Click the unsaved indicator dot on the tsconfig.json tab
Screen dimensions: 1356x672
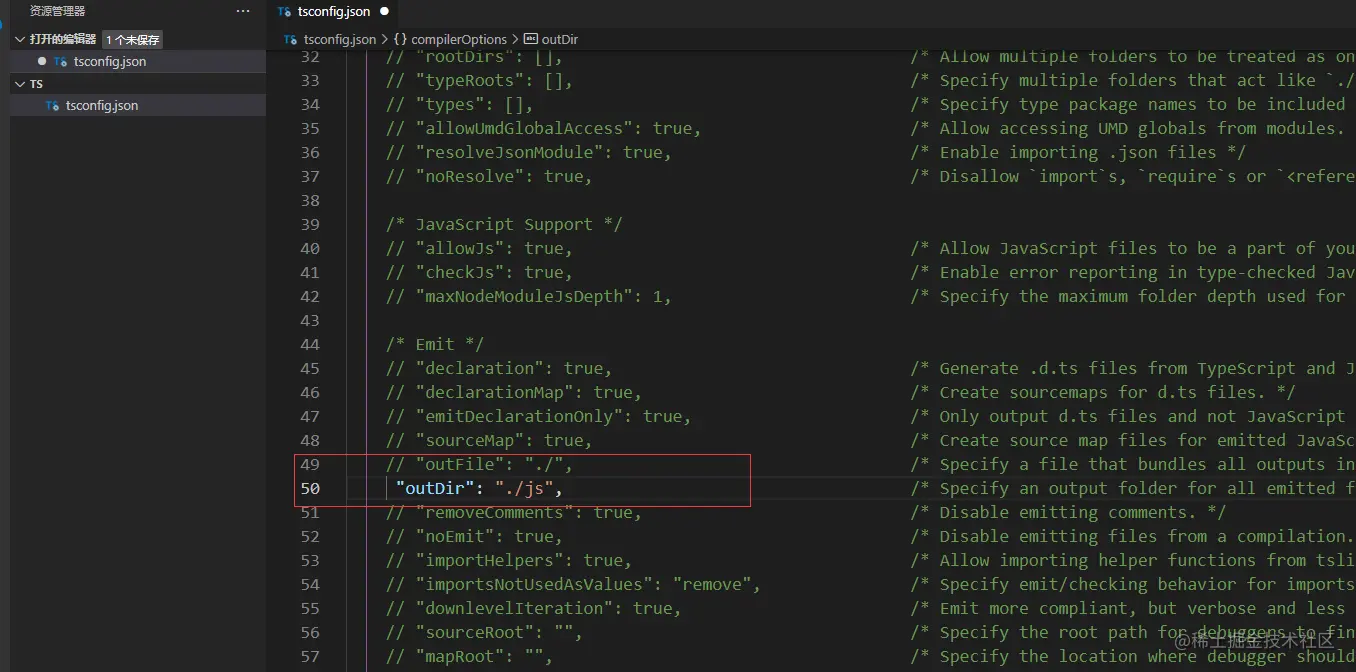(x=384, y=12)
